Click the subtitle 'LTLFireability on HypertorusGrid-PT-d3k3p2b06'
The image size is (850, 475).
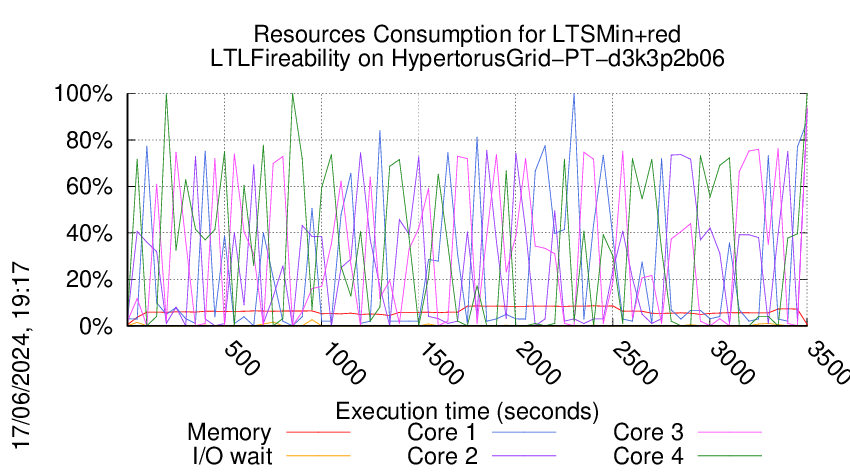(467, 59)
